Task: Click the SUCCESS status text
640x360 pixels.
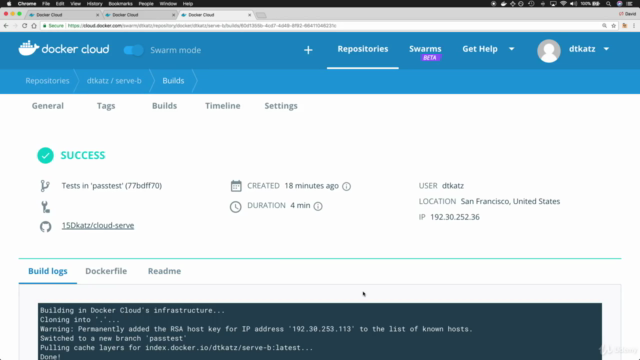Action: click(83, 156)
